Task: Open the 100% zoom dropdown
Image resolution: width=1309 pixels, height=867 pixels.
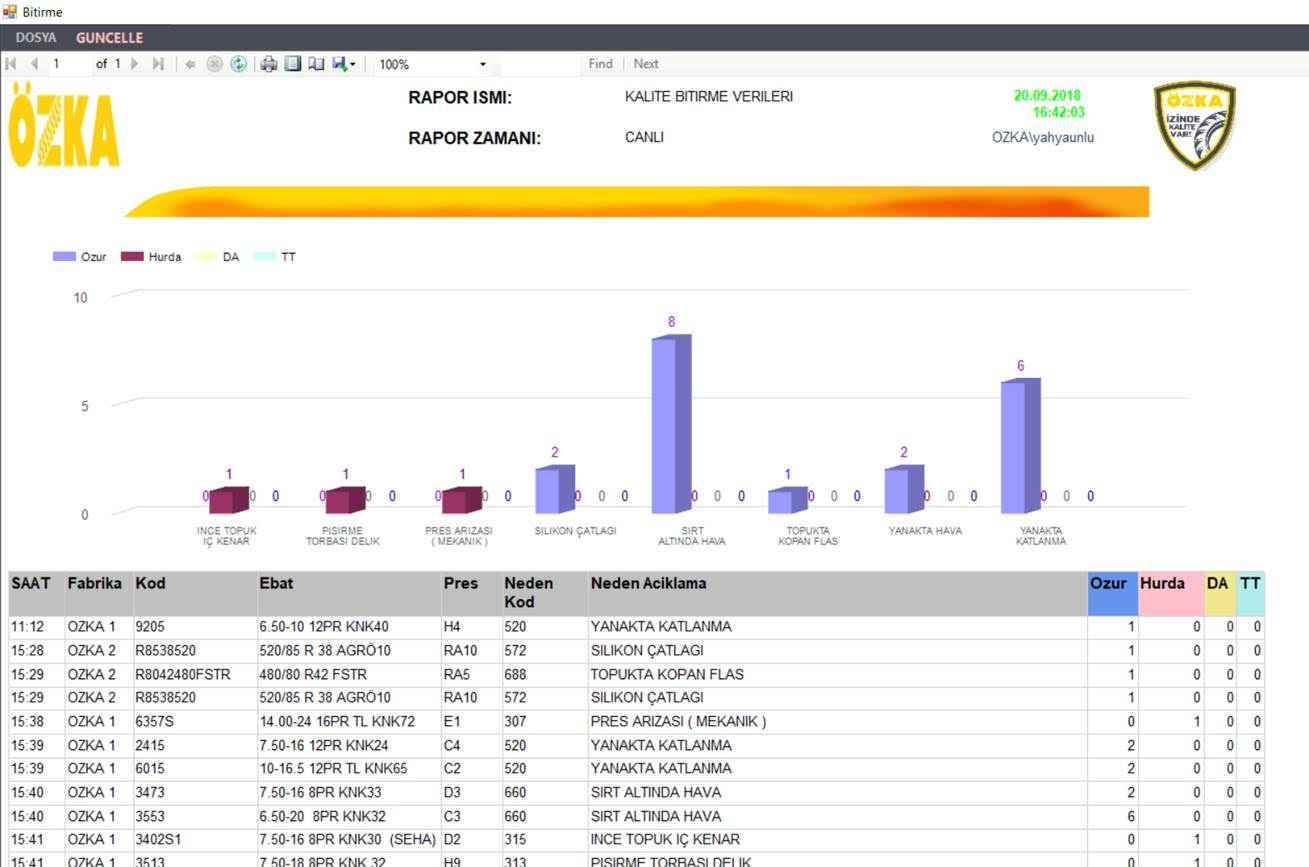Action: point(432,64)
